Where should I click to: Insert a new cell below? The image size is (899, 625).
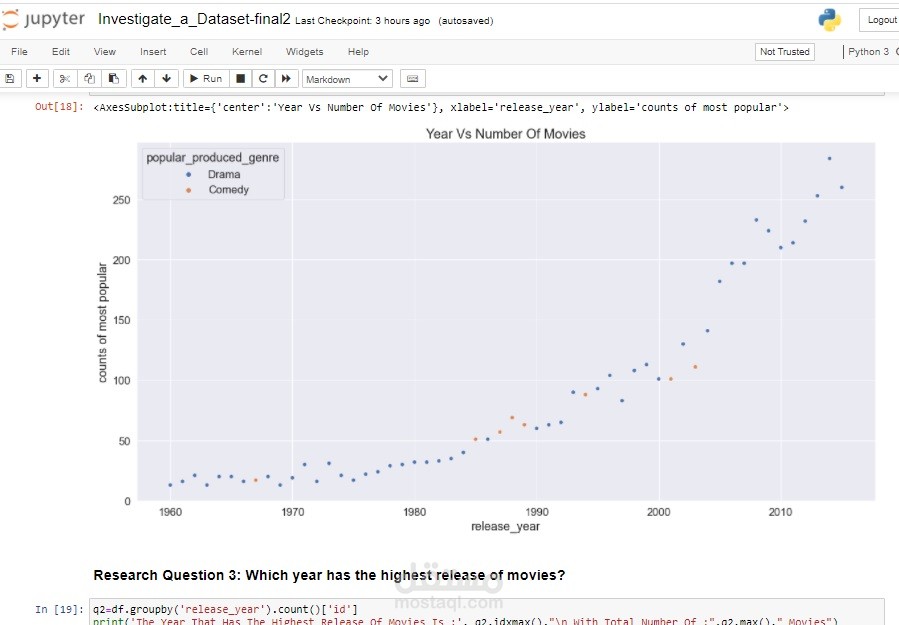tap(36, 78)
